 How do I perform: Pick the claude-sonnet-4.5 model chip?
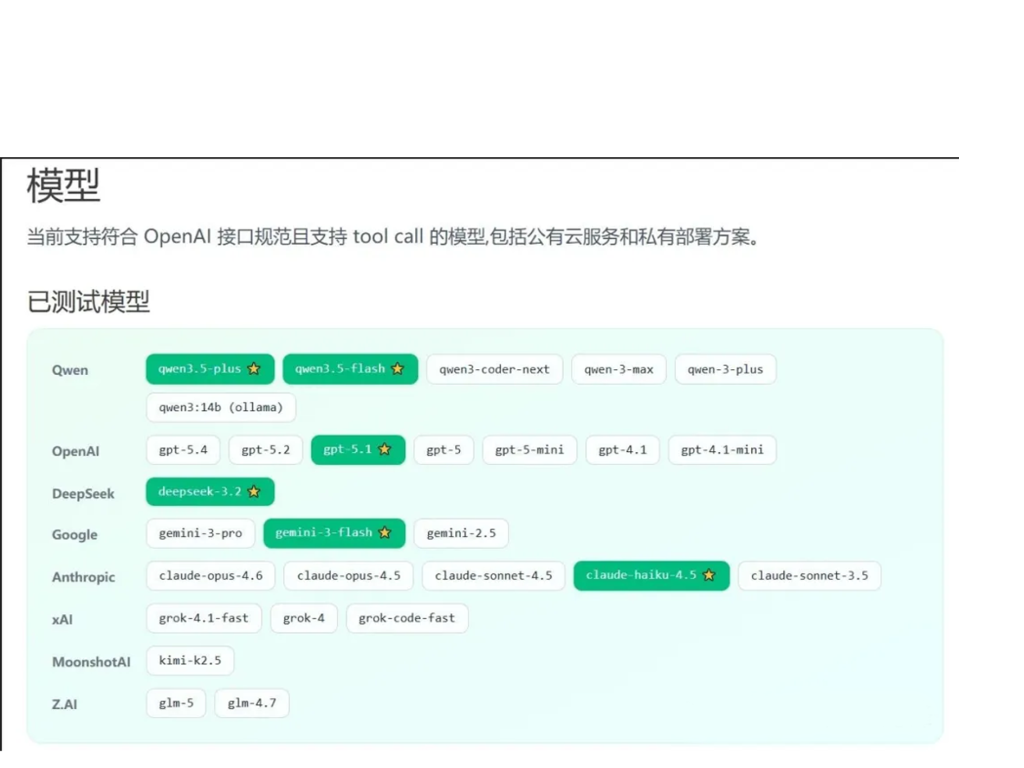[x=493, y=575]
